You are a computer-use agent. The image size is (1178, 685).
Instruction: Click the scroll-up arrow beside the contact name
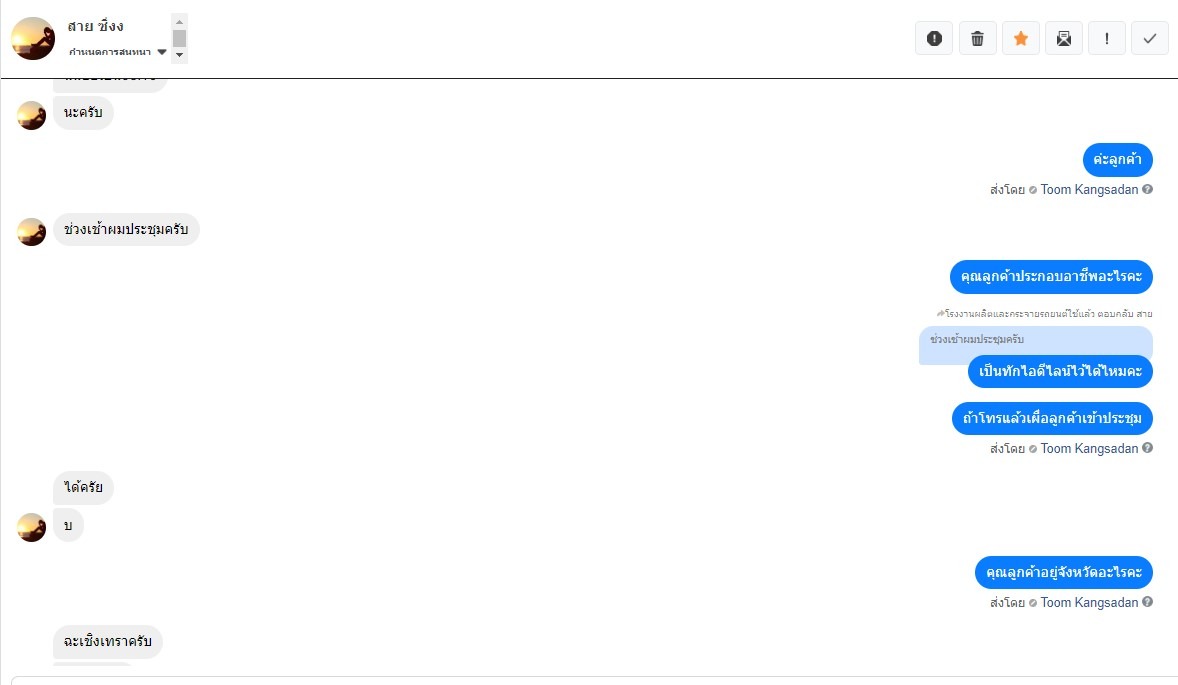(x=179, y=21)
